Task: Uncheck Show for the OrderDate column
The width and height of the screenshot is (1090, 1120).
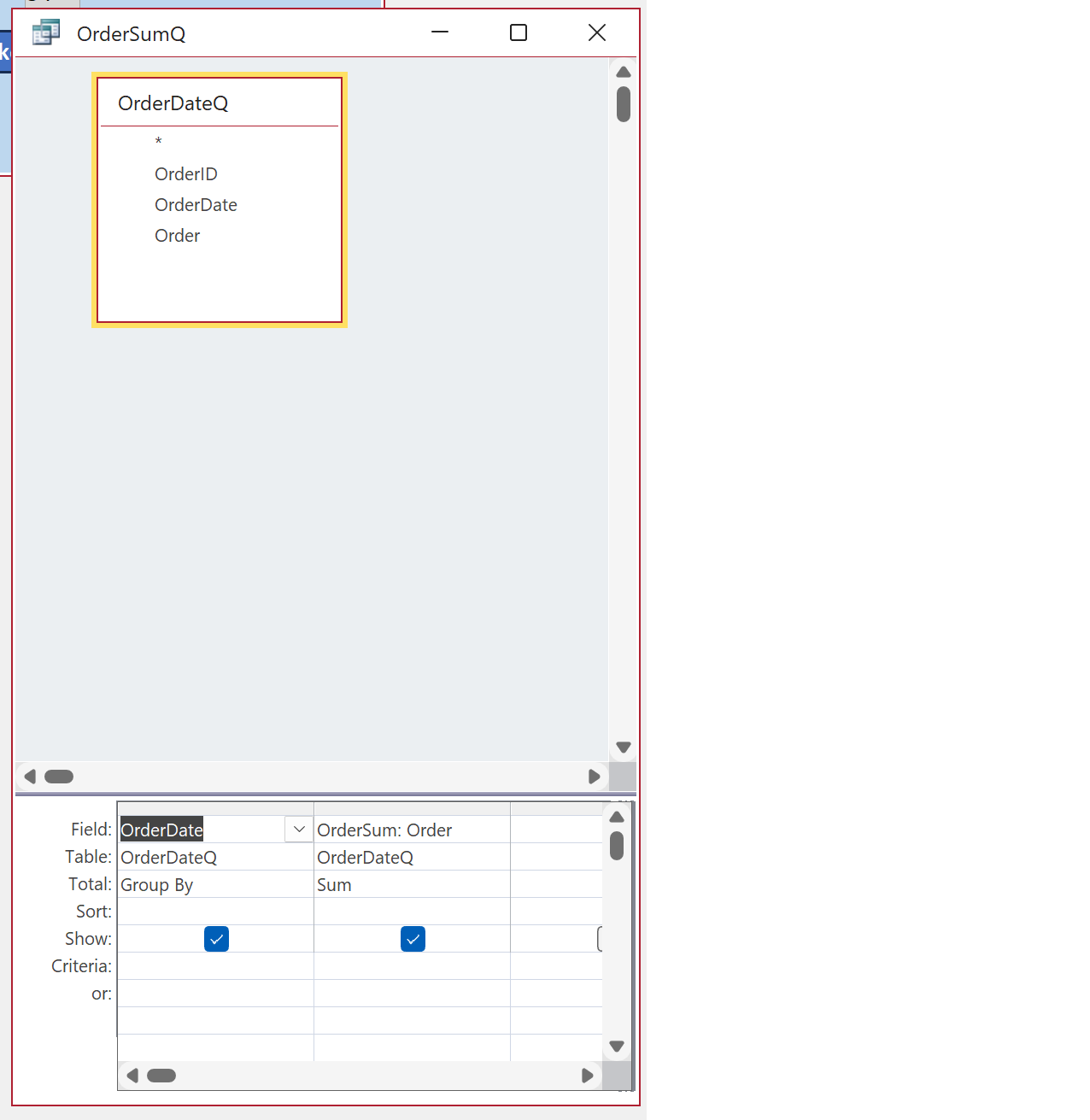Action: tap(216, 938)
